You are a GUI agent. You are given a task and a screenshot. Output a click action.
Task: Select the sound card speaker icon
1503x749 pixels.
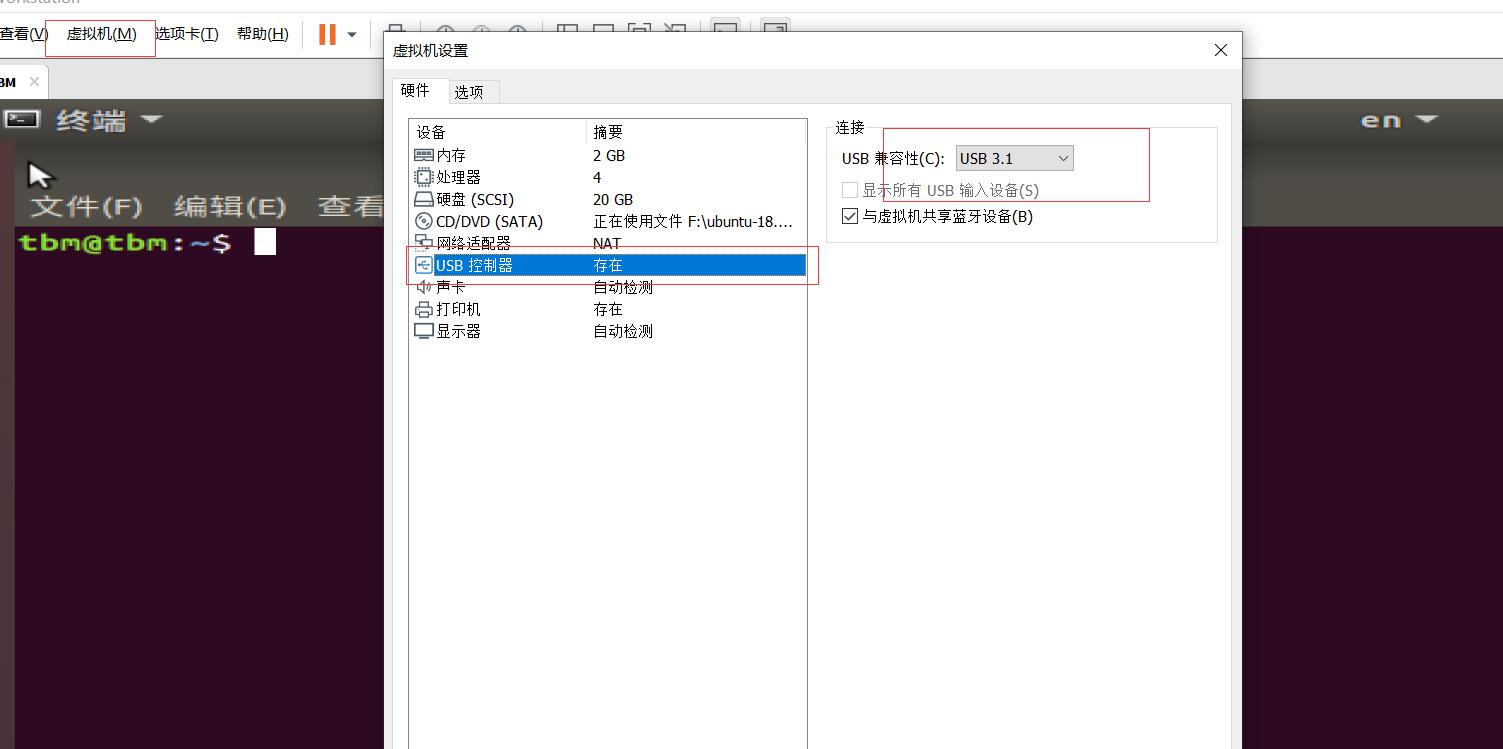[424, 287]
